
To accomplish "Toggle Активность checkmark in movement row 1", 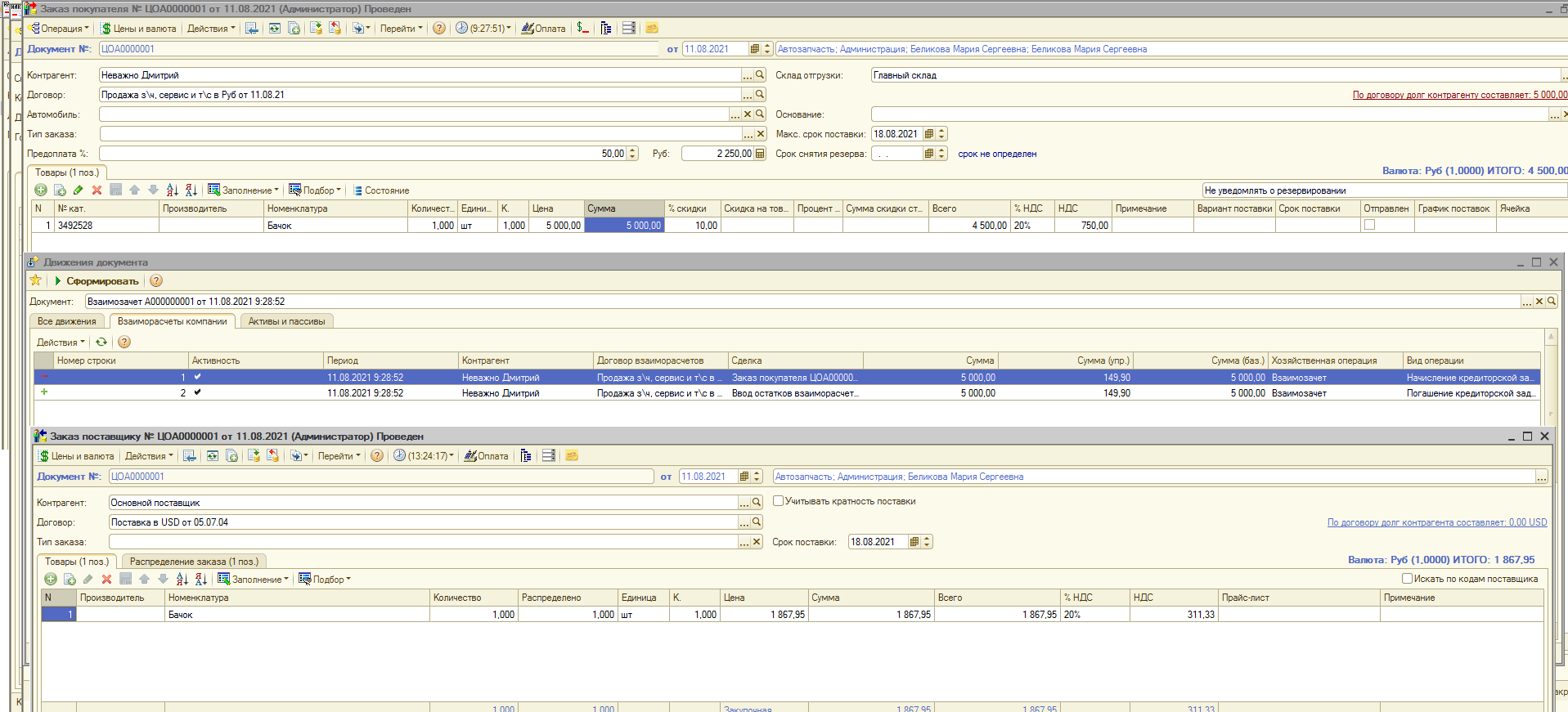I will coord(197,378).
